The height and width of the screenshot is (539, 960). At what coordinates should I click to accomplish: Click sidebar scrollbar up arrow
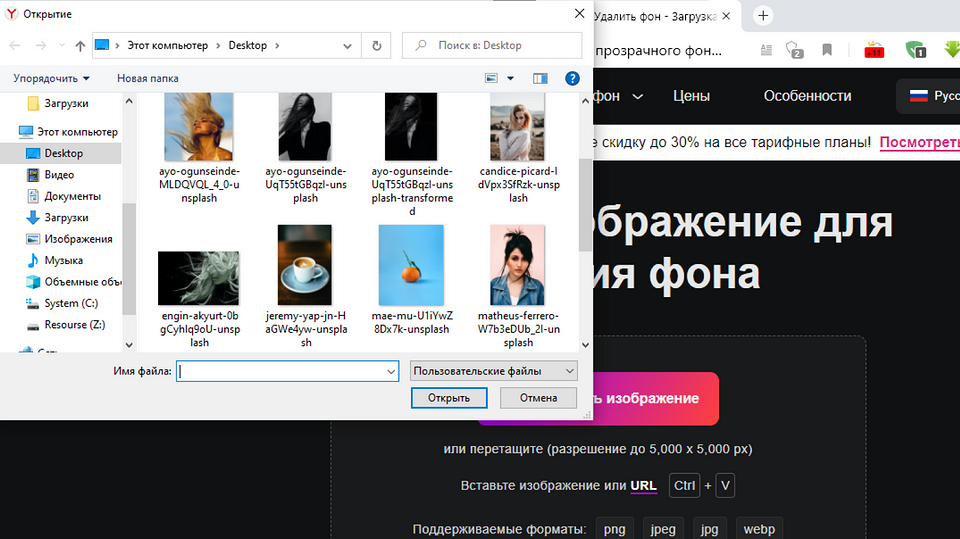(x=129, y=101)
